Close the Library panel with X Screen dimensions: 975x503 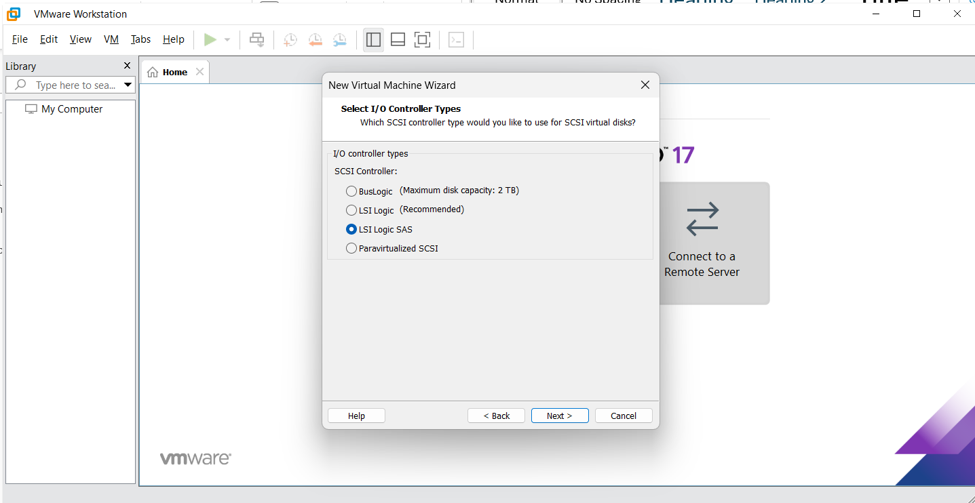(127, 66)
